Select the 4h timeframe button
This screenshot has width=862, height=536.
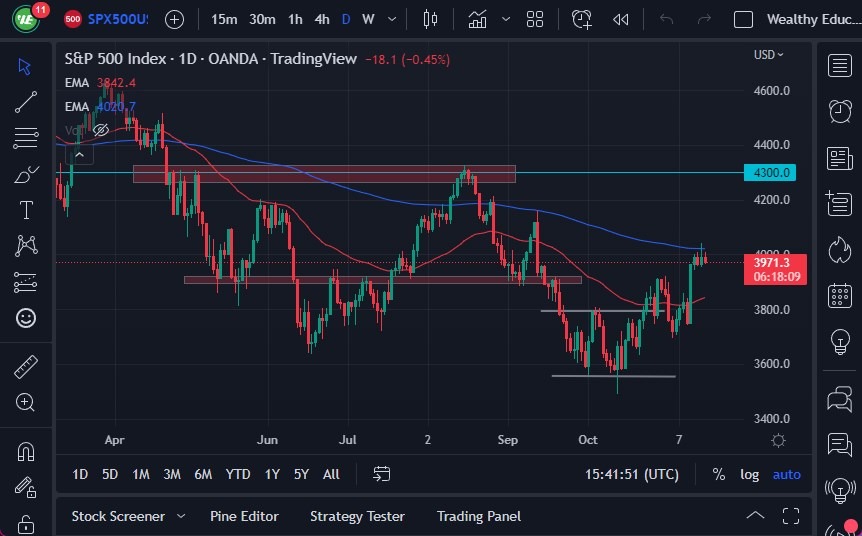tap(322, 19)
